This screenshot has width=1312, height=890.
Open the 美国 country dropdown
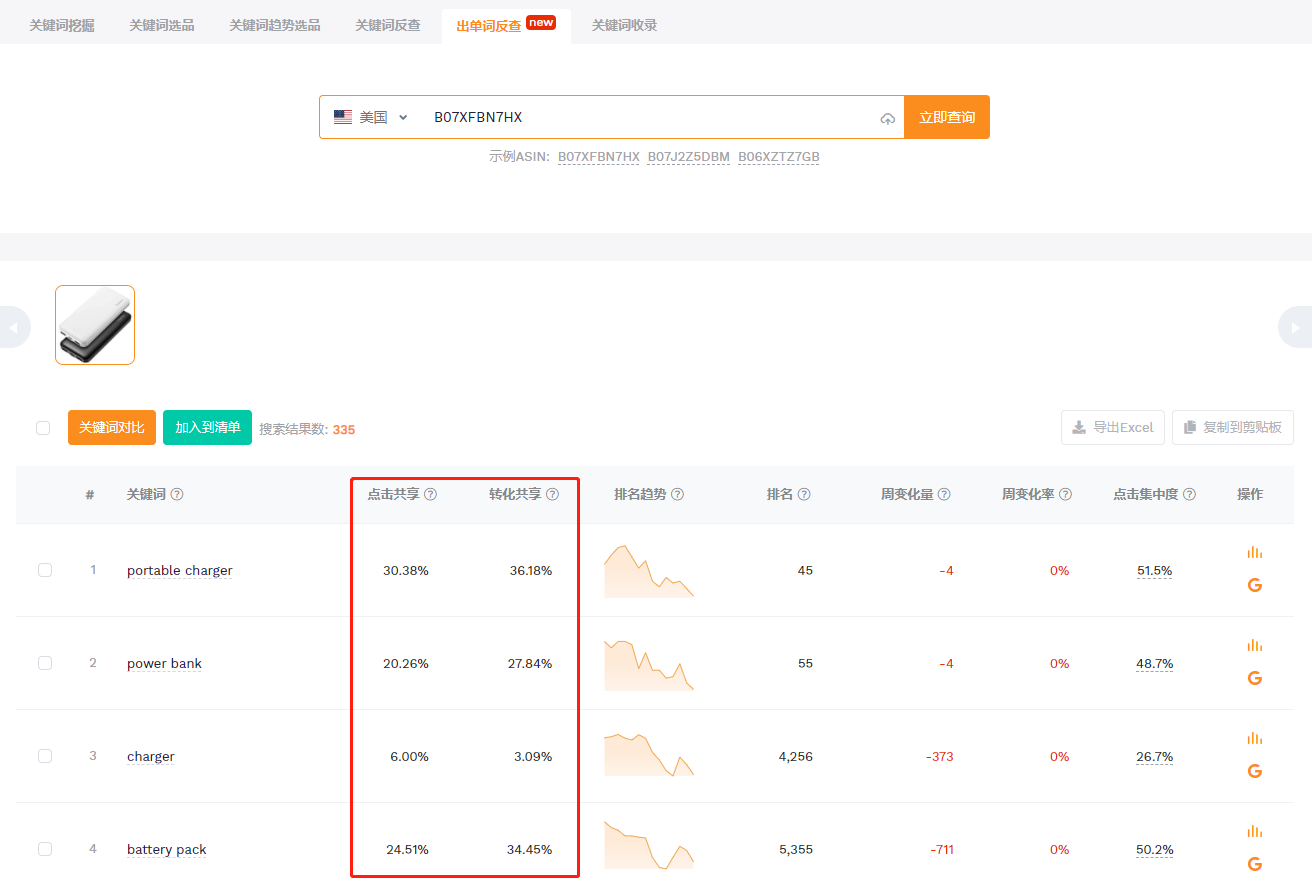coord(372,117)
